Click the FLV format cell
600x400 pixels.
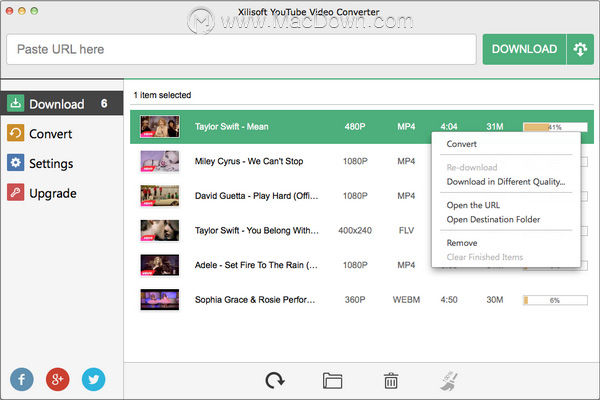coord(406,230)
